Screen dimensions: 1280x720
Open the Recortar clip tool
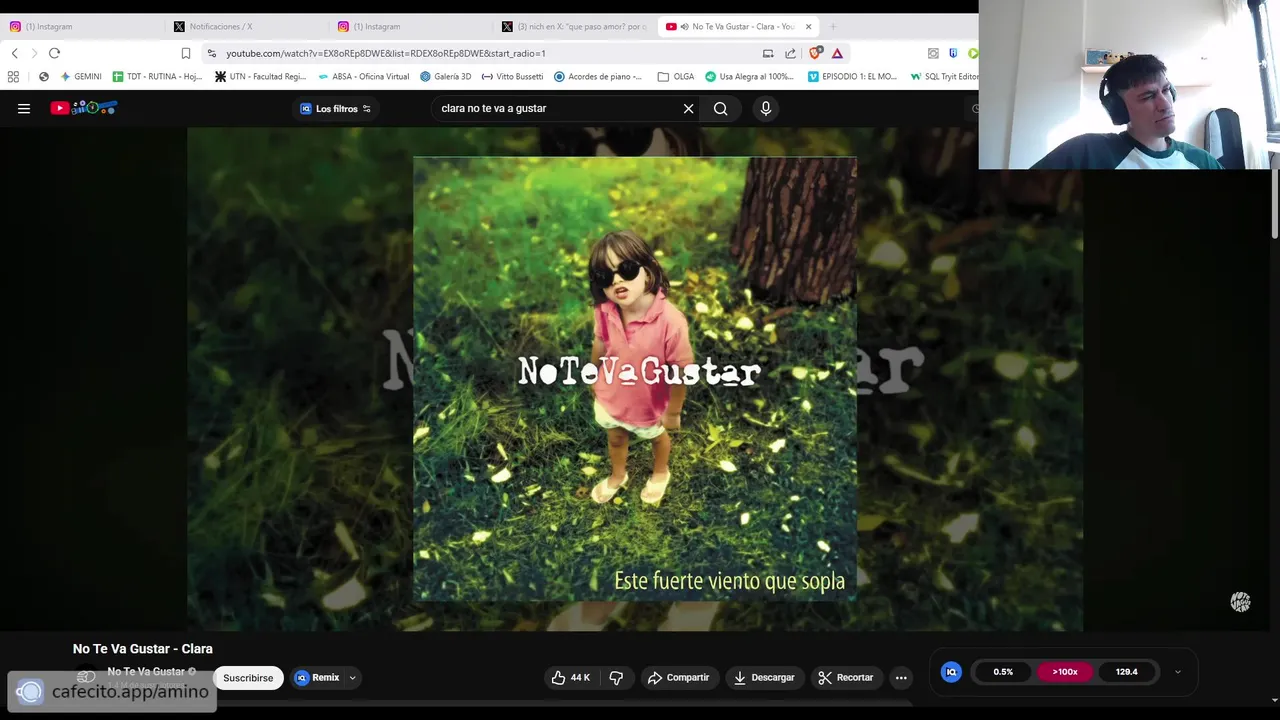[x=846, y=678]
